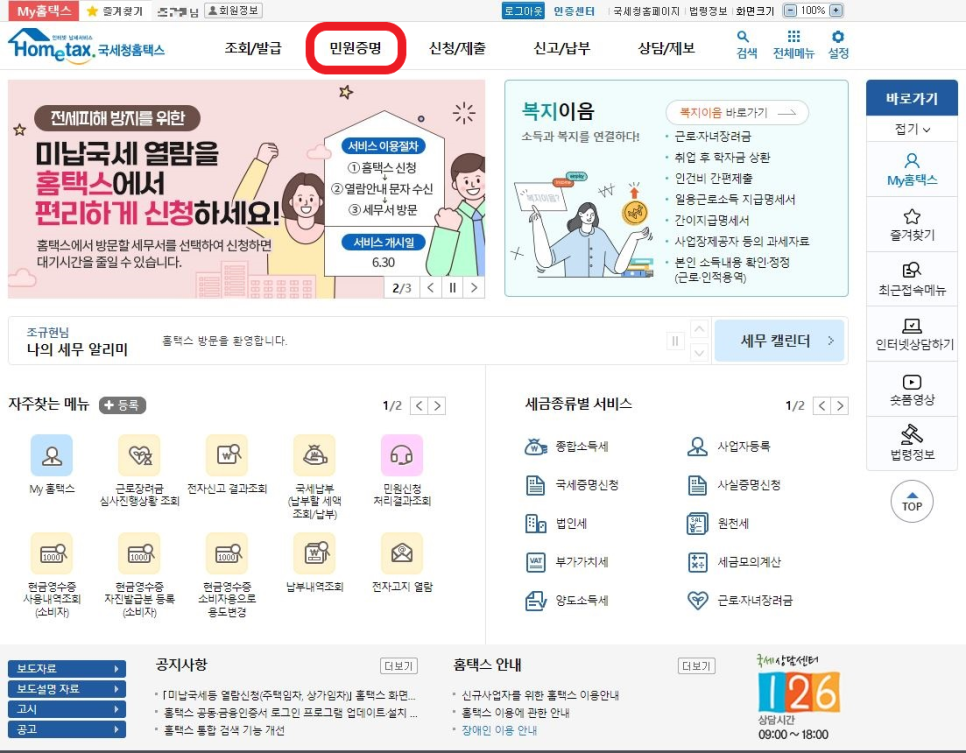The width and height of the screenshot is (966, 753).
Task: Open 인터넷상담하기 sidebar icon
Action: (912, 335)
